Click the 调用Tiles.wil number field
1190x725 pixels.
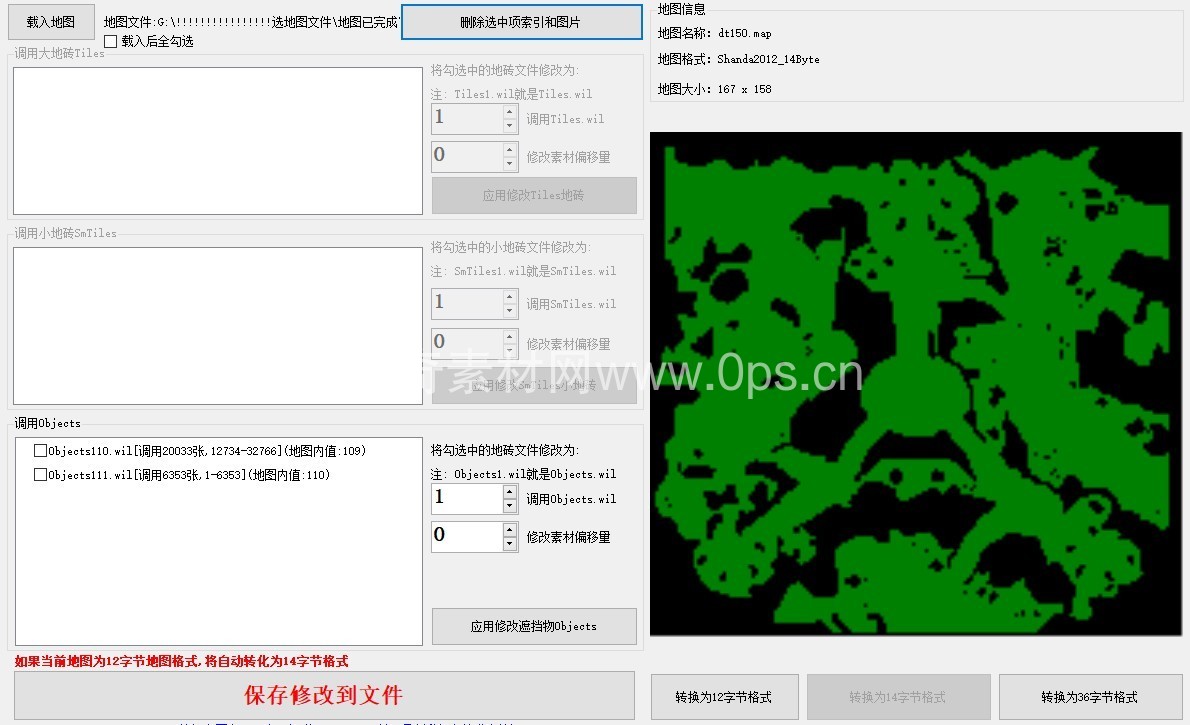coord(466,118)
